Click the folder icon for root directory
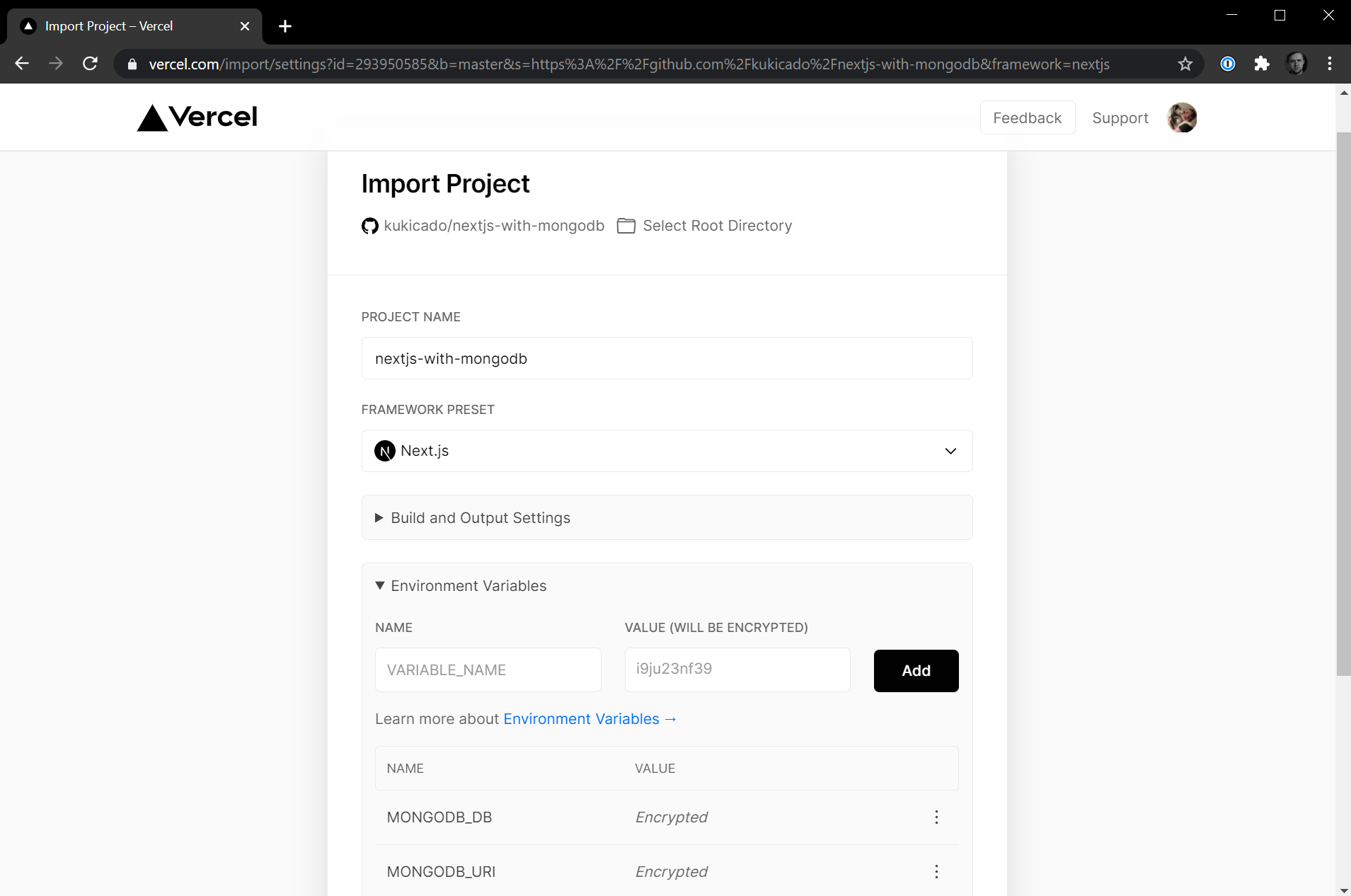Image resolution: width=1351 pixels, height=896 pixels. [x=626, y=226]
